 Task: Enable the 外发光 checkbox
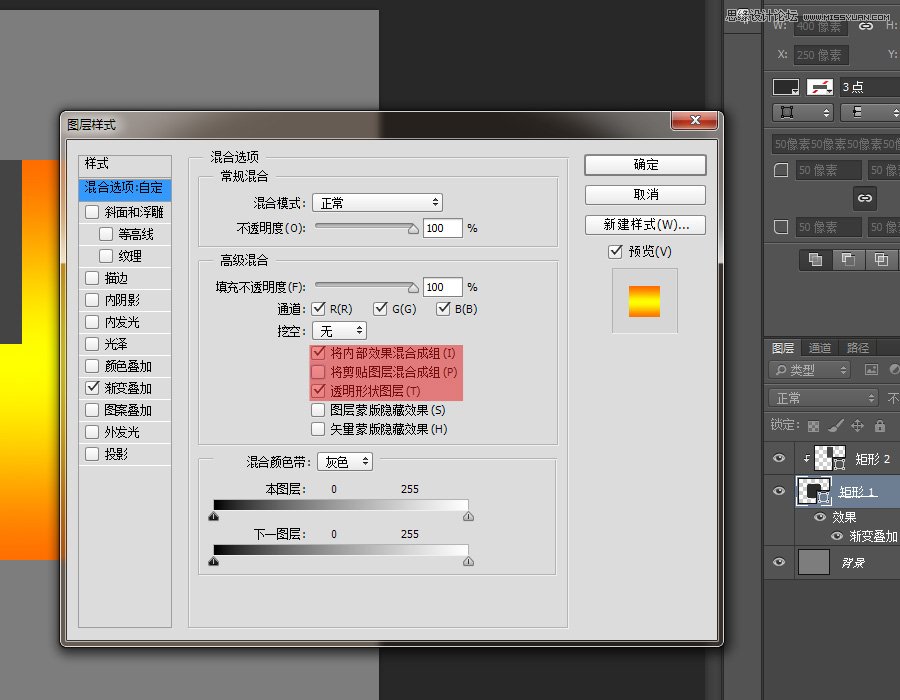[92, 432]
